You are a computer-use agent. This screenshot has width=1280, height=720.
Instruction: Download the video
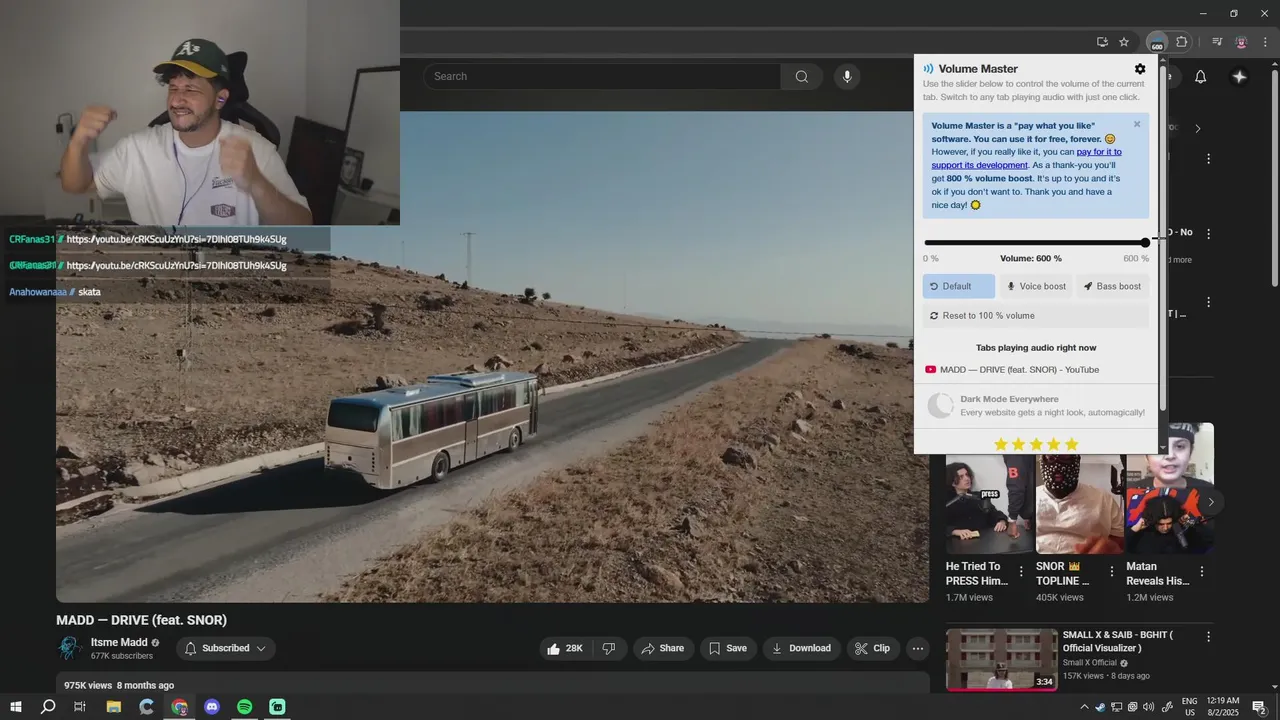click(x=800, y=648)
